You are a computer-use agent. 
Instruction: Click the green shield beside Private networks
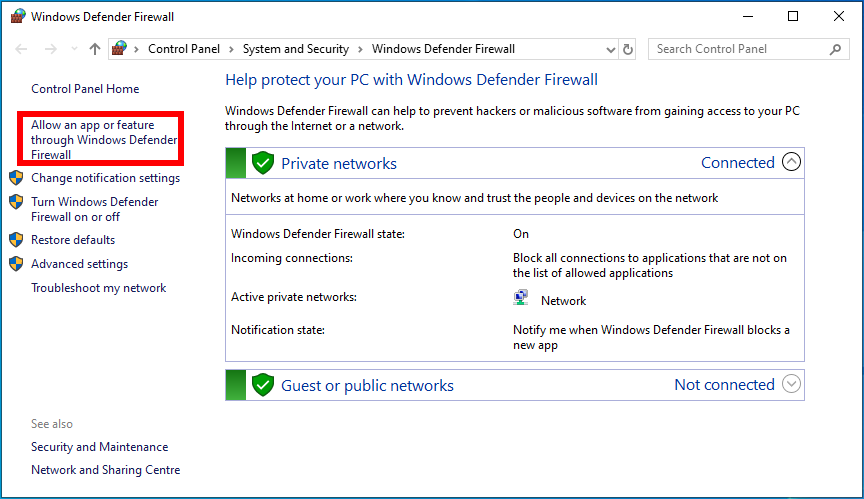pyautogui.click(x=263, y=163)
